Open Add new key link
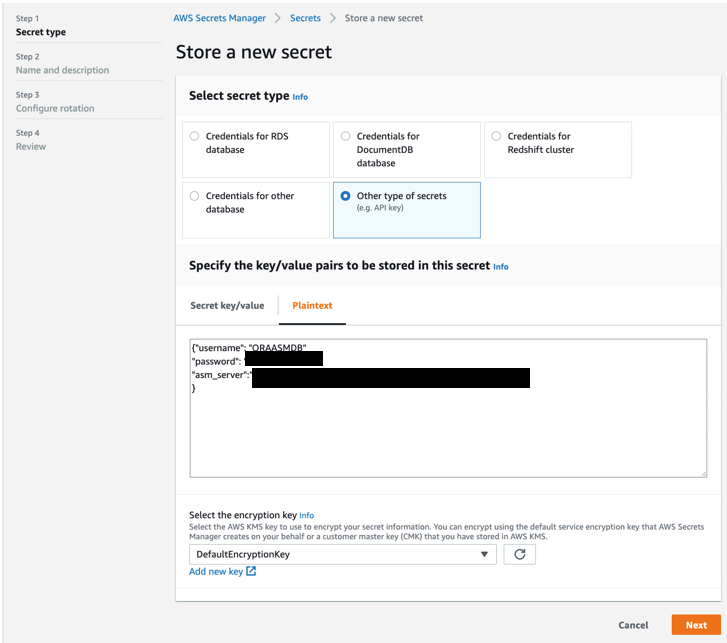The width and height of the screenshot is (727, 643). 216,572
